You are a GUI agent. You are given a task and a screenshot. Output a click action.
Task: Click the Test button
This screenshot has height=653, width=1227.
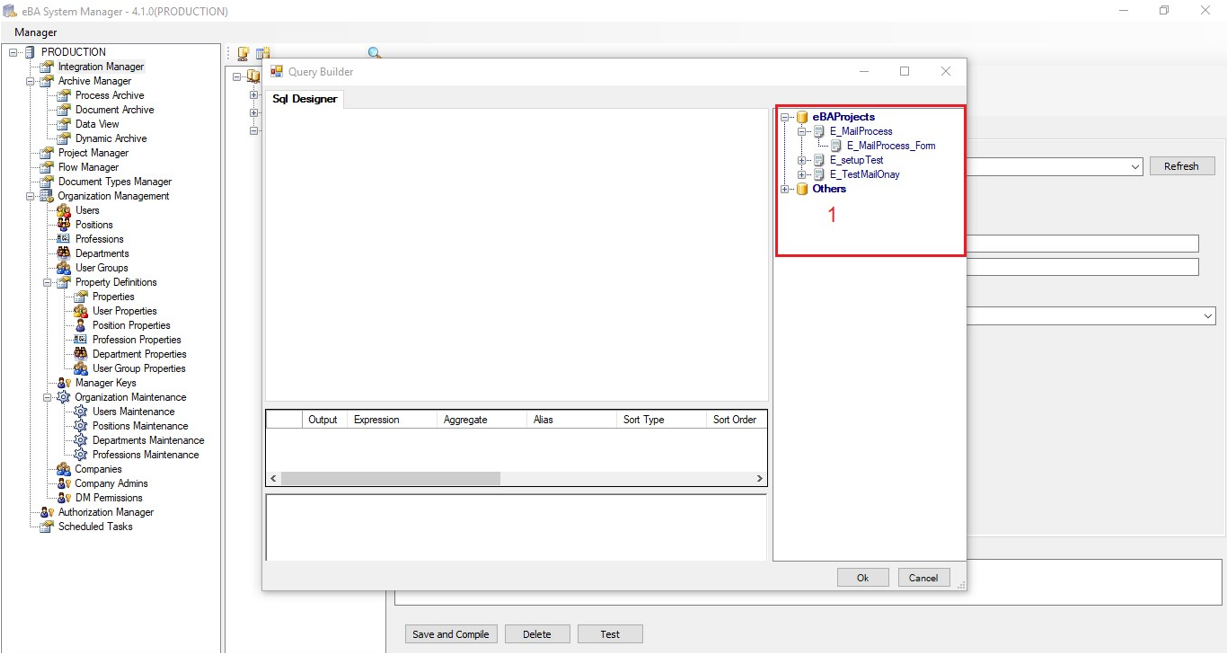click(x=610, y=634)
